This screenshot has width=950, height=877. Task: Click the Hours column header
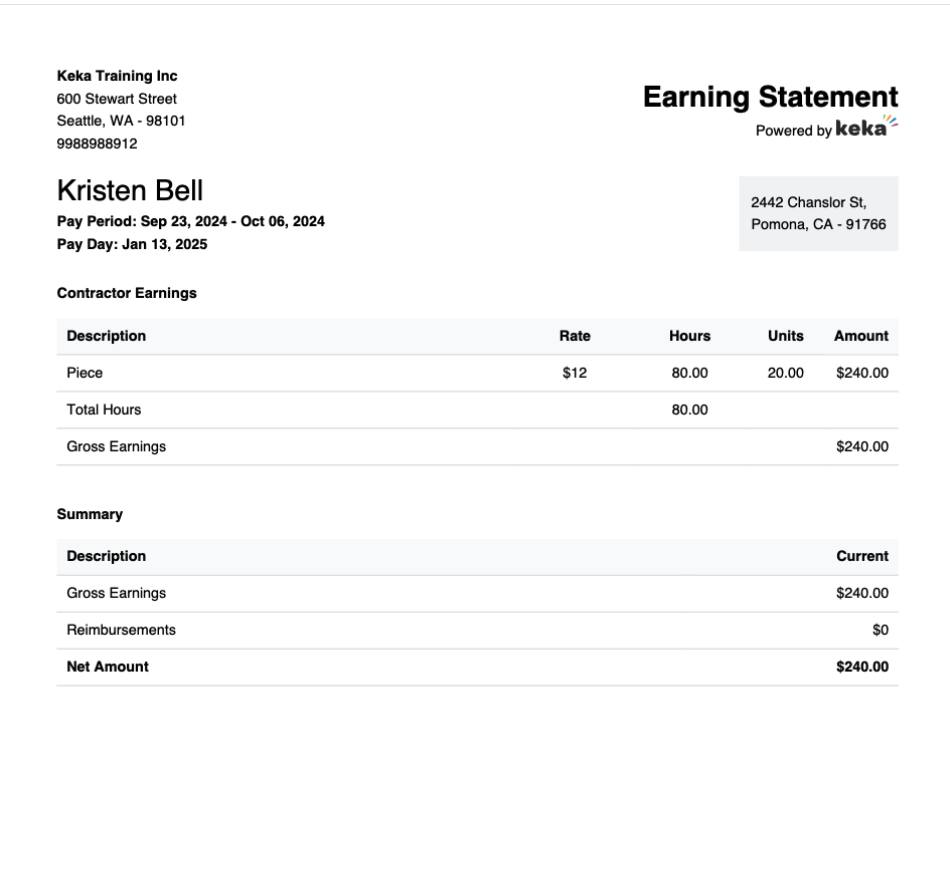690,336
